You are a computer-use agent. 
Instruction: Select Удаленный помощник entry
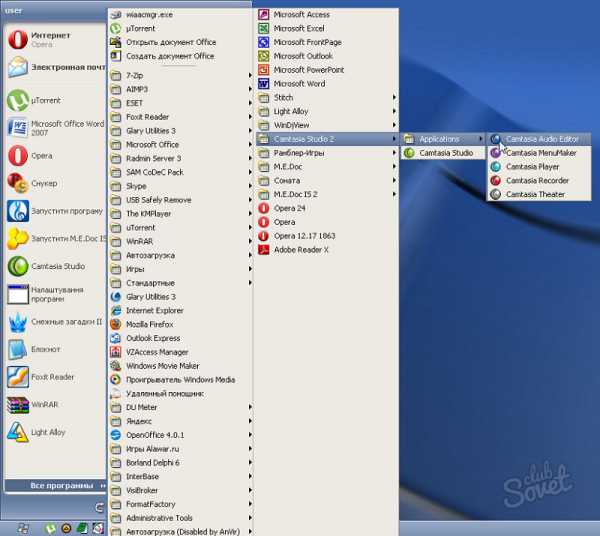(x=180, y=393)
